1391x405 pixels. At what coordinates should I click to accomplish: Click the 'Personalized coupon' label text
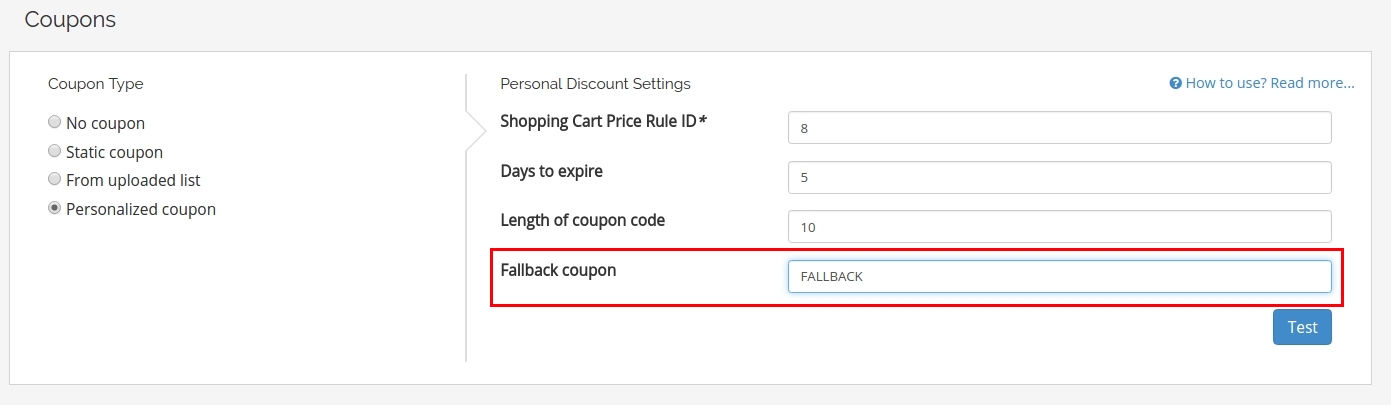click(141, 209)
